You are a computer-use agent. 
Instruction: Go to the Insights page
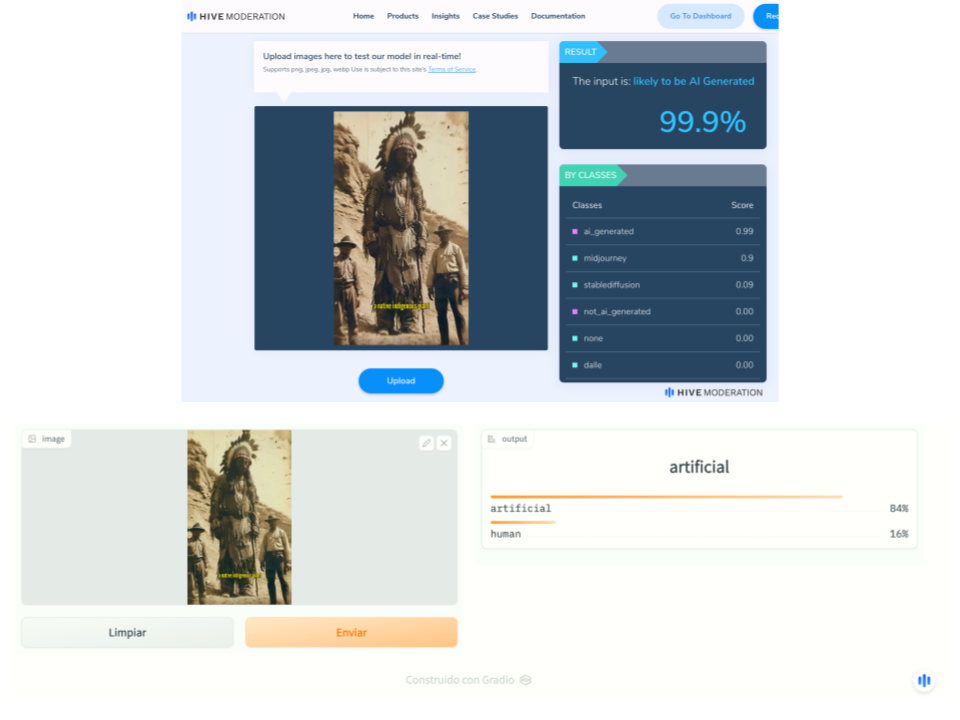(446, 16)
